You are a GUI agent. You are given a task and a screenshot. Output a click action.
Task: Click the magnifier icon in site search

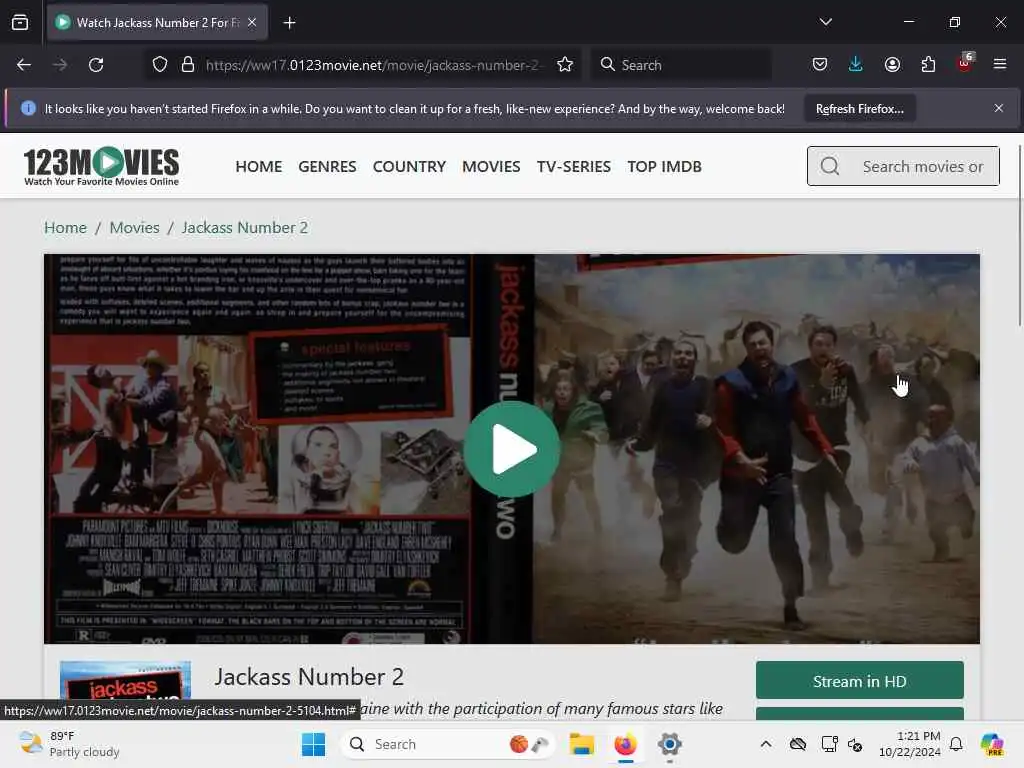click(830, 167)
